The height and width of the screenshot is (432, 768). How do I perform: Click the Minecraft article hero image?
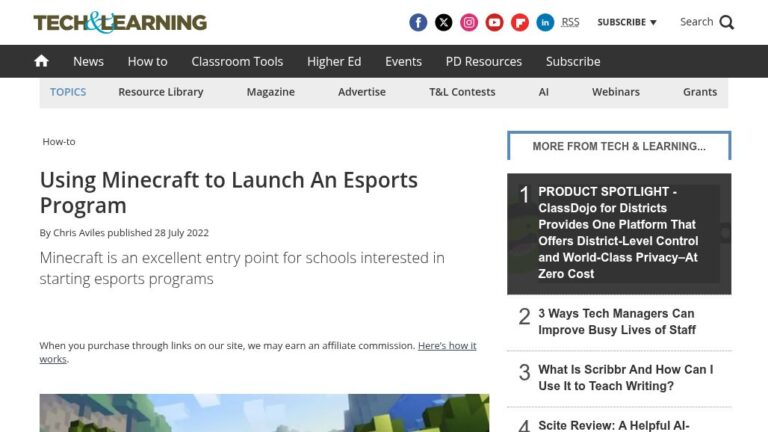tap(264, 413)
